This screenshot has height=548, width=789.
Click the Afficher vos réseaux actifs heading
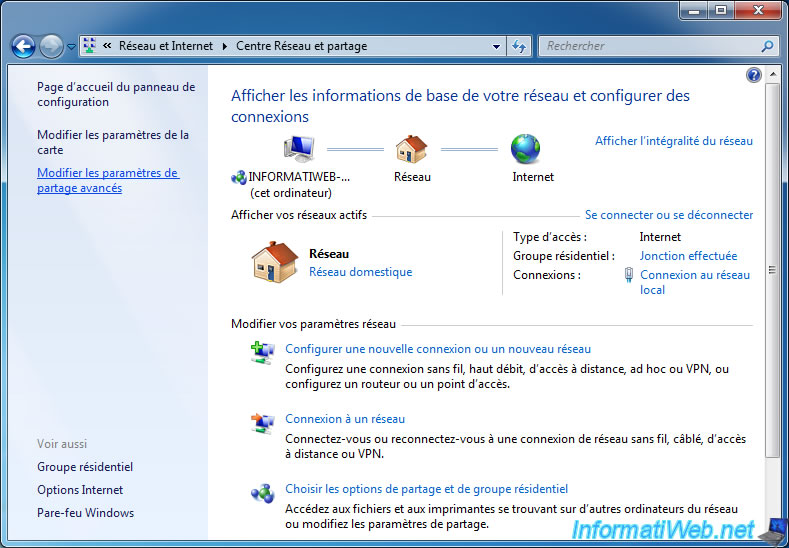[x=299, y=215]
